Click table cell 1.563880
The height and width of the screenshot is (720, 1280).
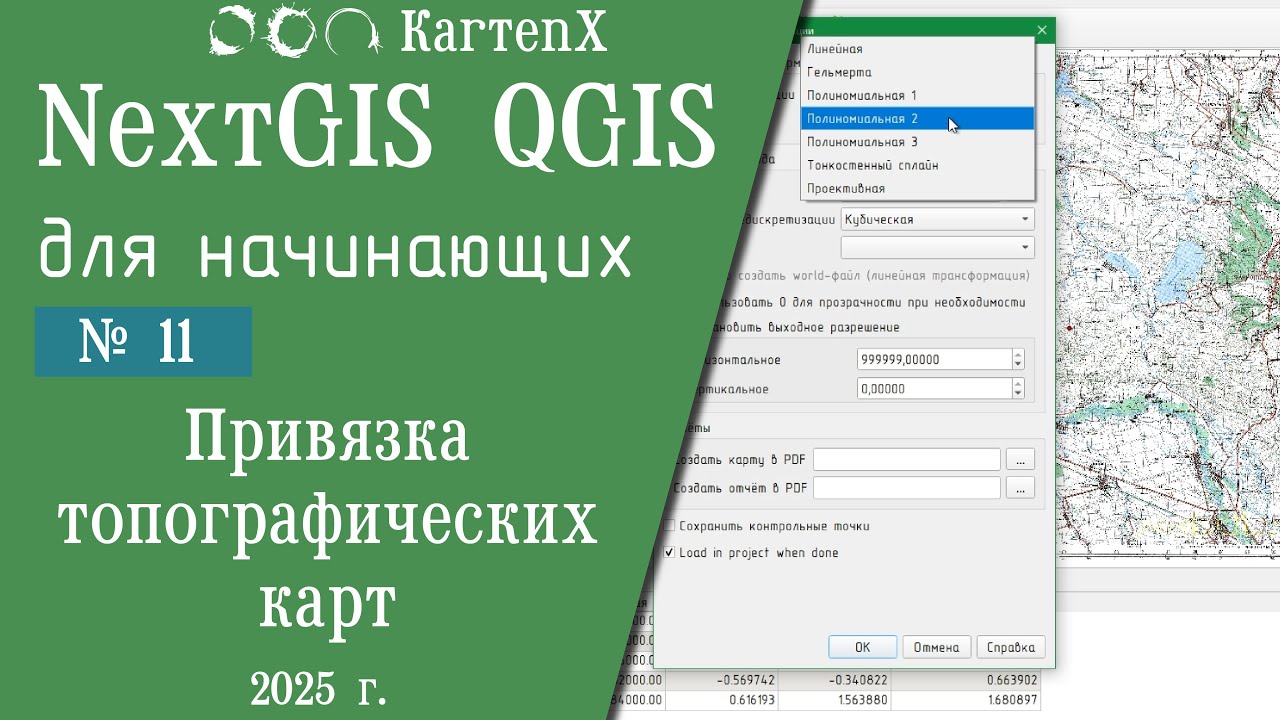point(834,700)
